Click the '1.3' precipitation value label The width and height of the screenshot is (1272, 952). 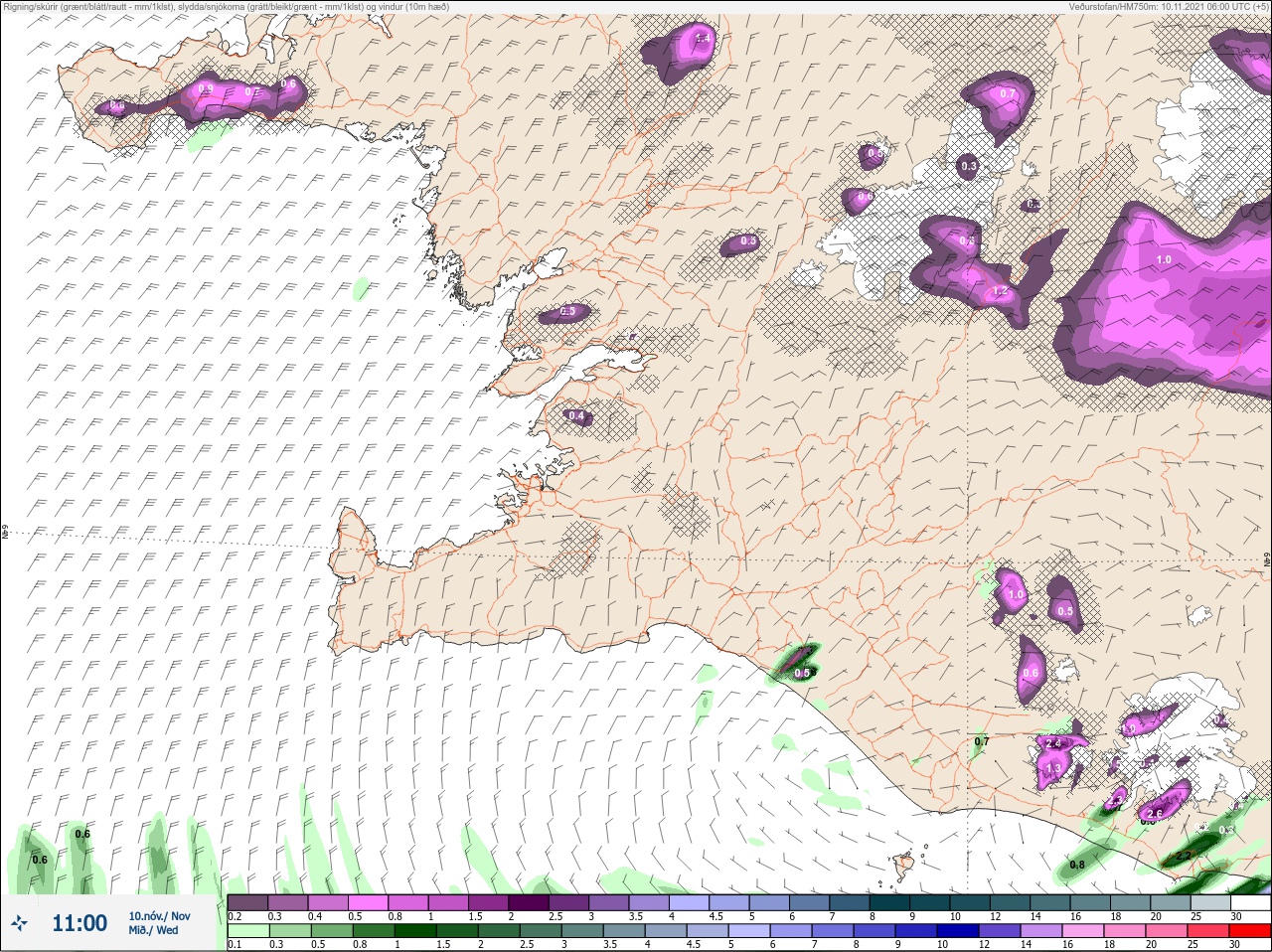1054,768
